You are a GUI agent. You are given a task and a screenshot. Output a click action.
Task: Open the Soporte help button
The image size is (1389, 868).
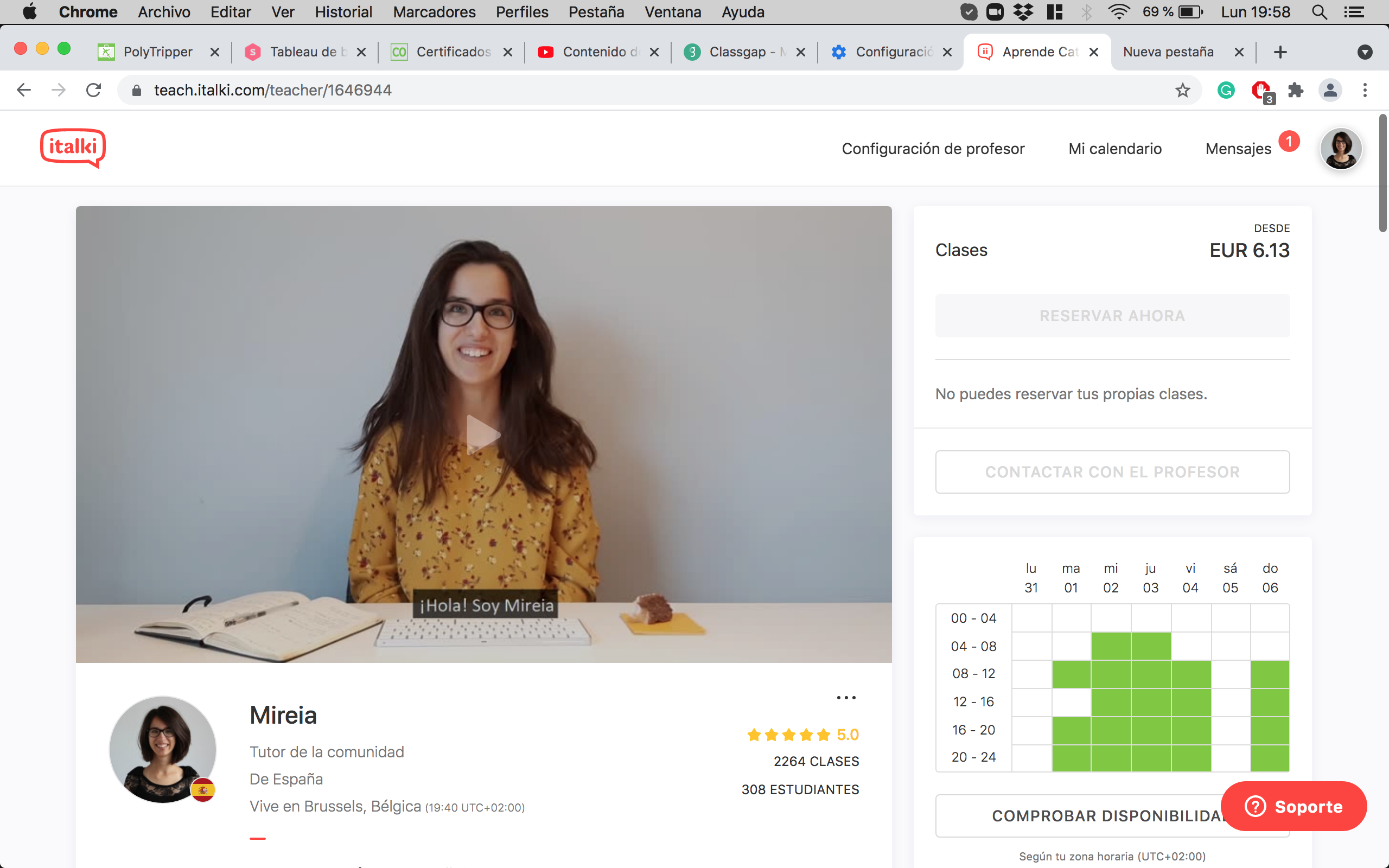[1294, 806]
